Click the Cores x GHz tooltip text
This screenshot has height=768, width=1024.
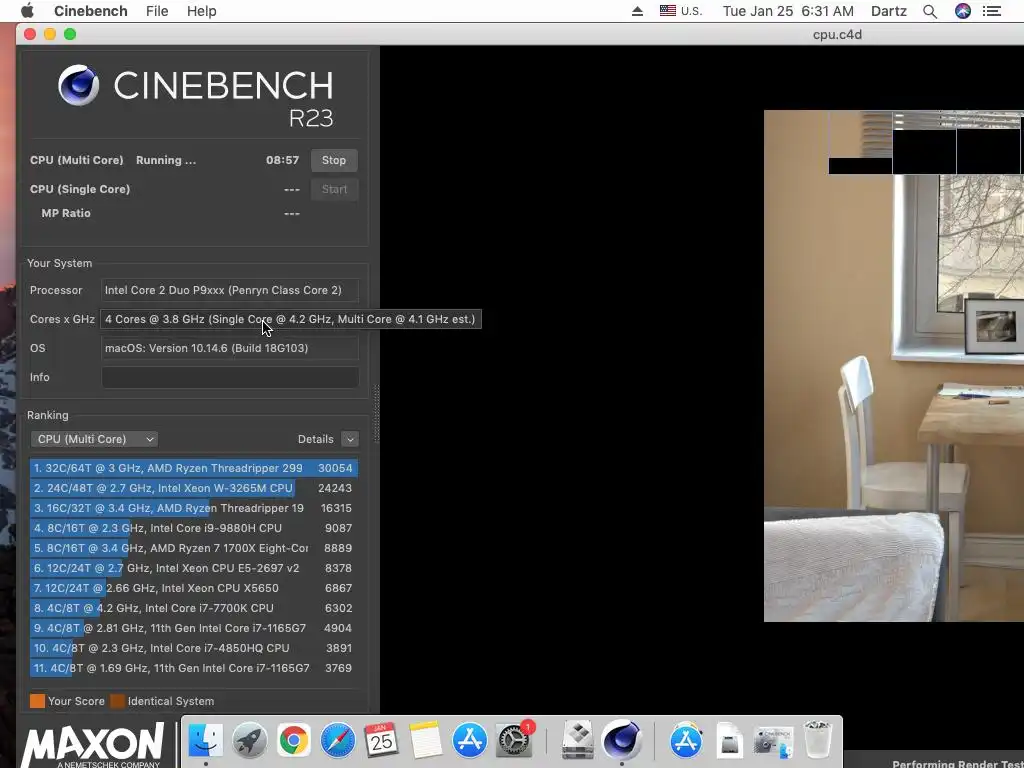point(291,319)
